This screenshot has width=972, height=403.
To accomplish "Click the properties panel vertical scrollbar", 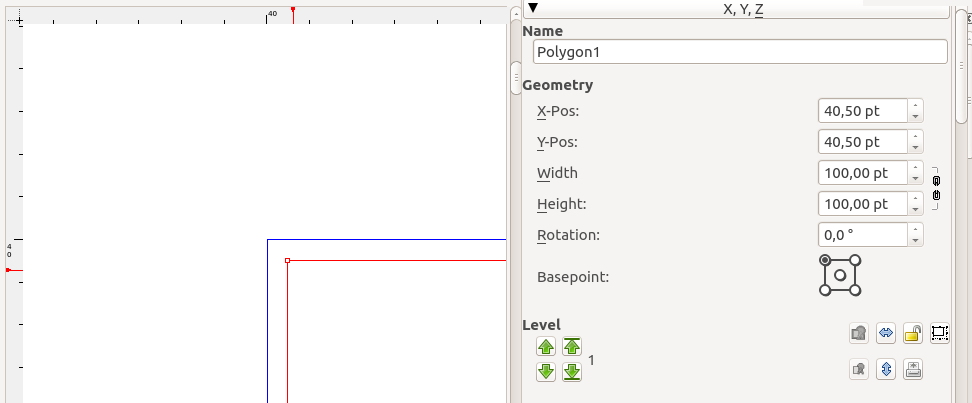I will click(963, 60).
